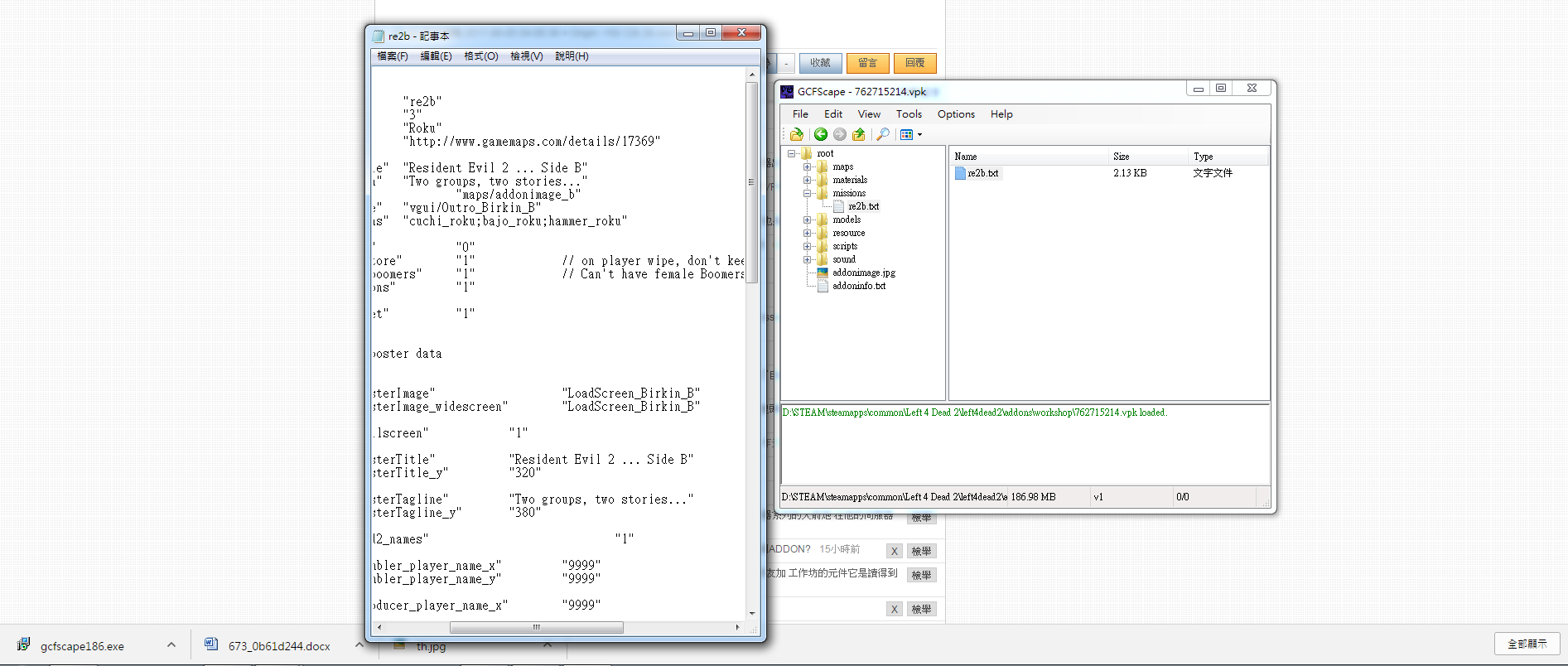Image resolution: width=1568 pixels, height=666 pixels.
Task: Click the gamemaps.com URL line in Notepad
Action: point(532,142)
